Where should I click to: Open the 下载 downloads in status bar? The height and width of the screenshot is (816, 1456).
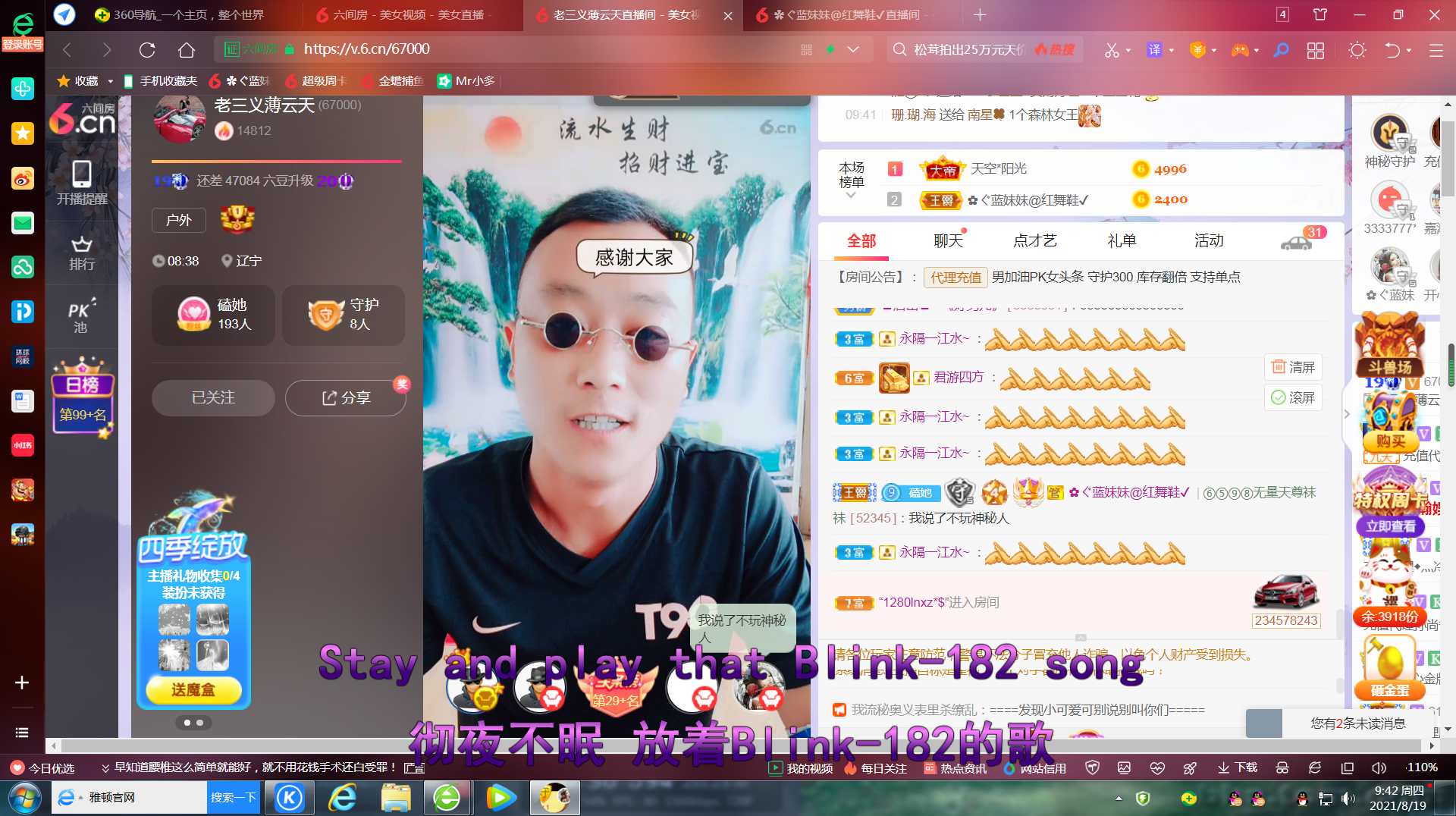pyautogui.click(x=1238, y=768)
